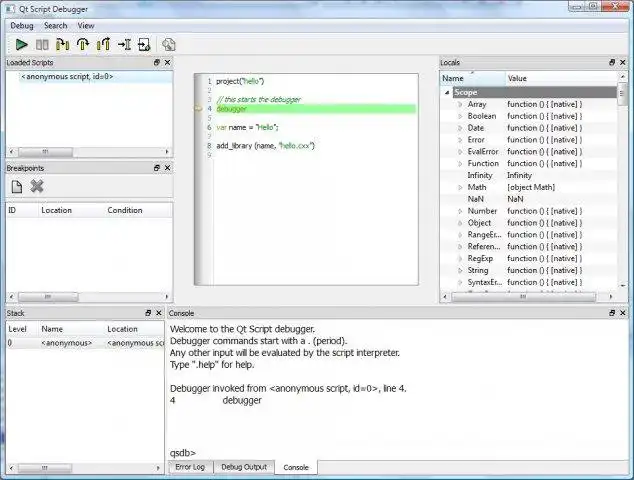
Task: Click the add_library code line 8
Action: (265, 146)
